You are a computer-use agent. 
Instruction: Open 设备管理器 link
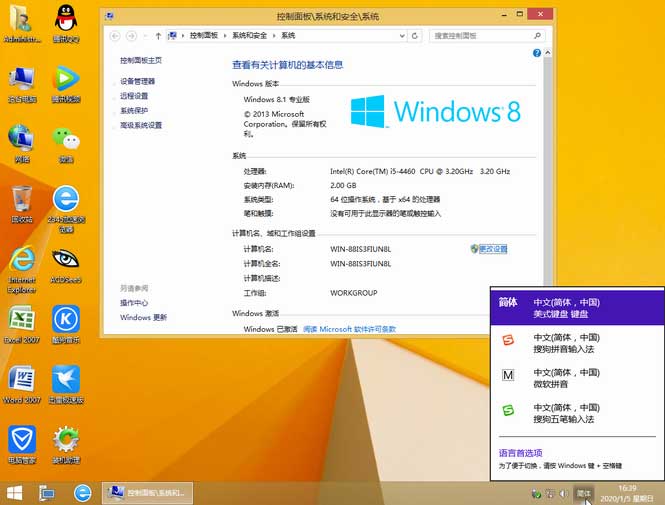(137, 81)
